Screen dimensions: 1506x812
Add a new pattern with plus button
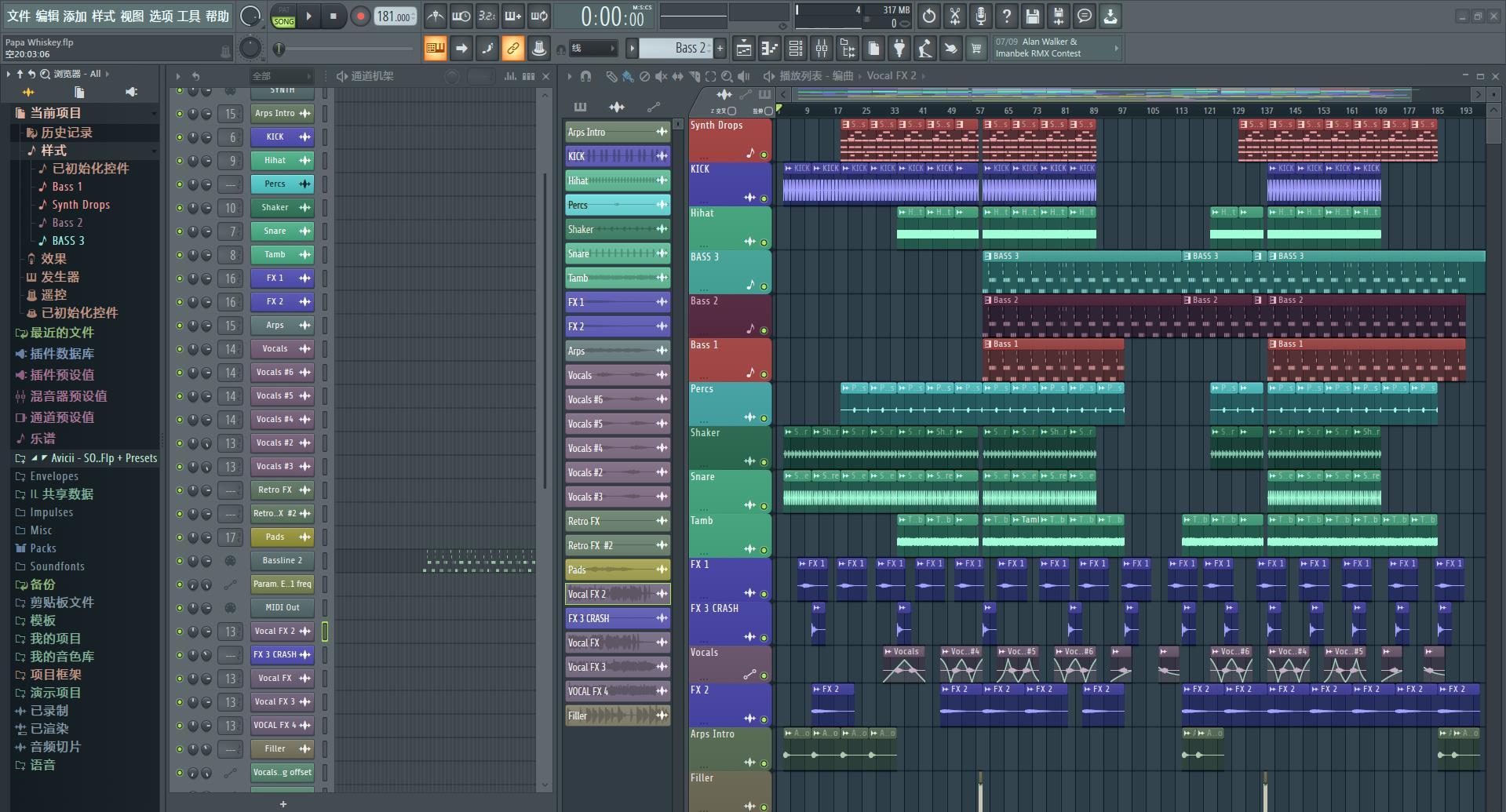click(720, 48)
